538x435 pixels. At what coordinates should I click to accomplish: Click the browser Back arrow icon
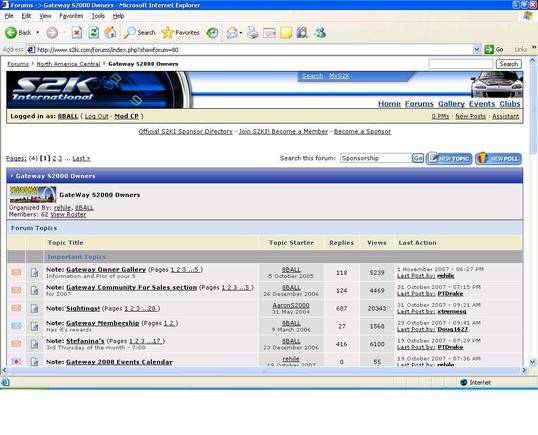11,33
